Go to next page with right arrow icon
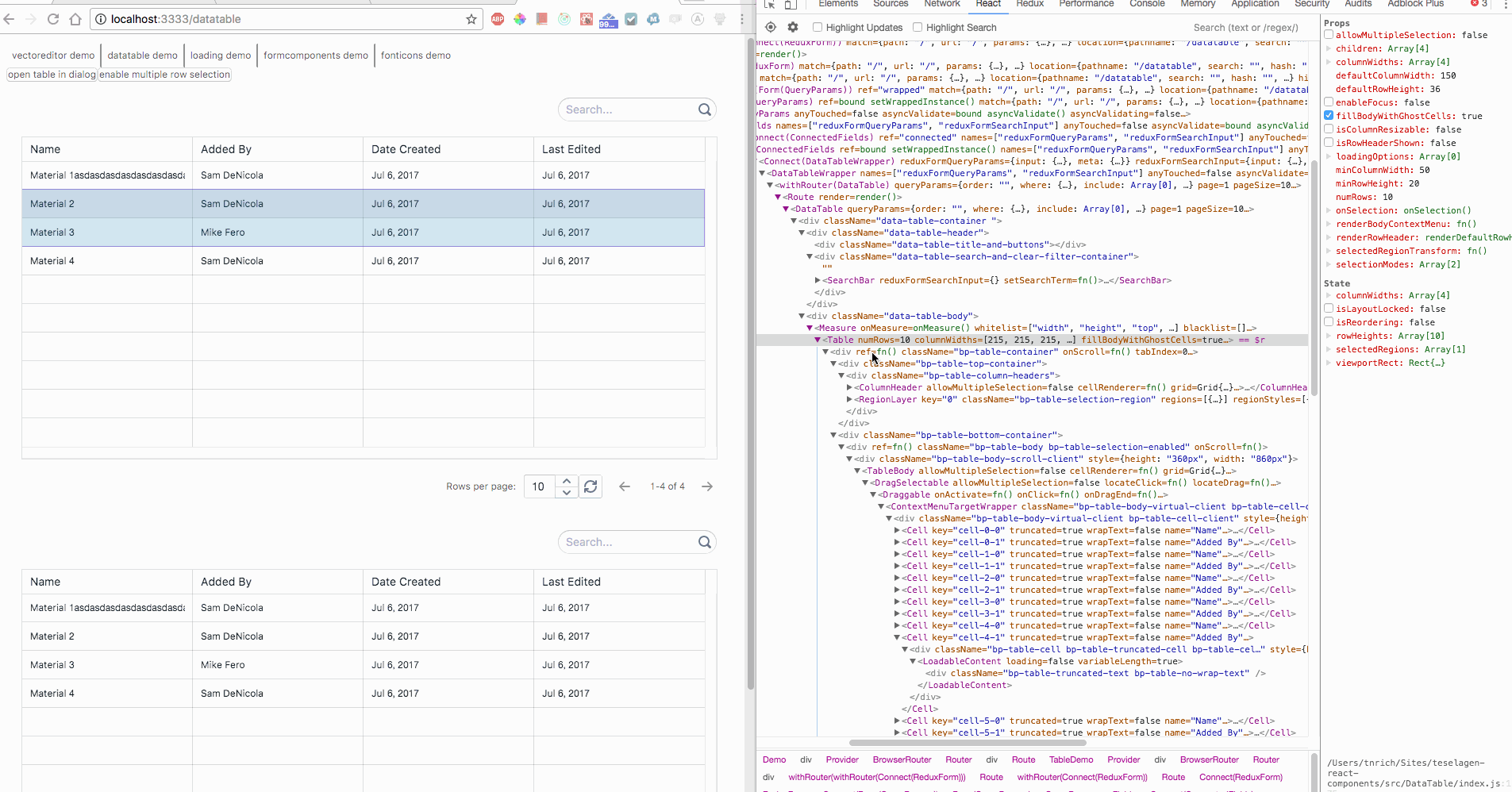The height and width of the screenshot is (792, 1512). pyautogui.click(x=707, y=486)
